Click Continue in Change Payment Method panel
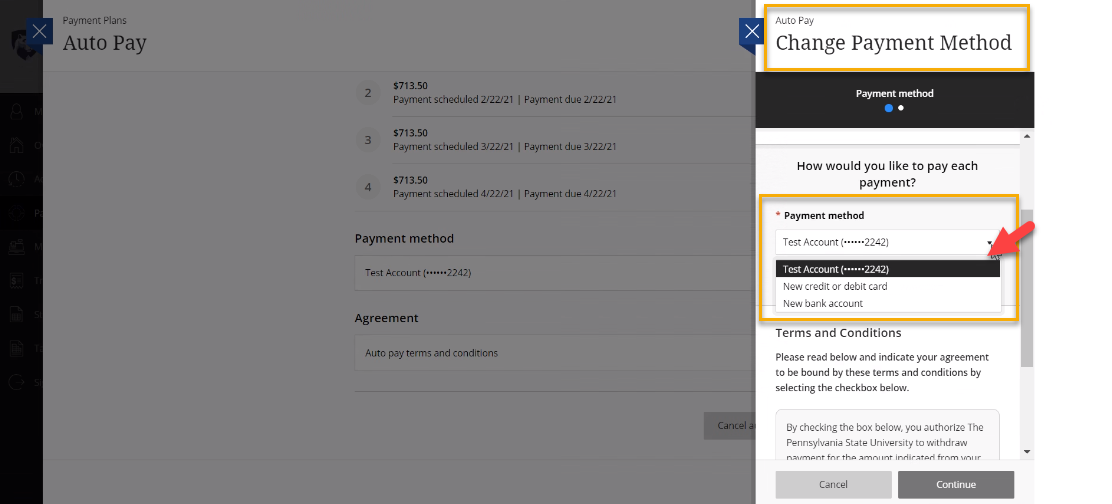 pyautogui.click(x=955, y=485)
